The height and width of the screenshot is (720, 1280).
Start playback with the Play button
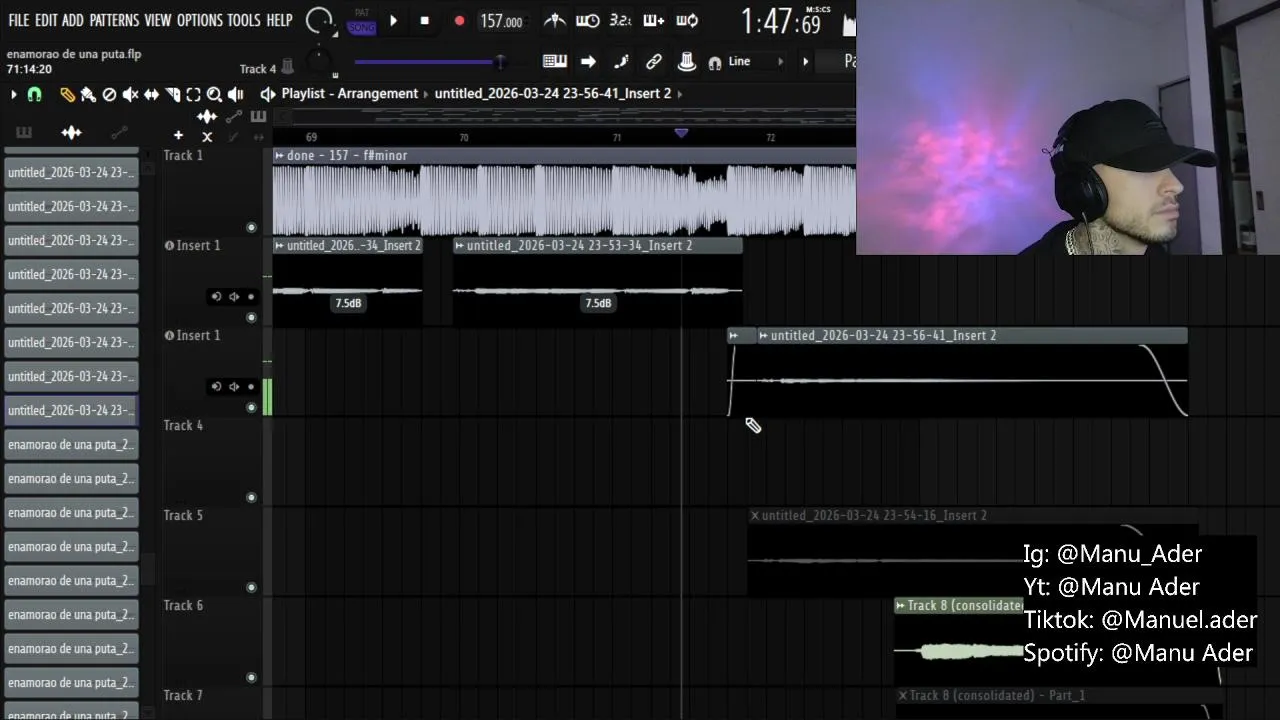click(393, 21)
